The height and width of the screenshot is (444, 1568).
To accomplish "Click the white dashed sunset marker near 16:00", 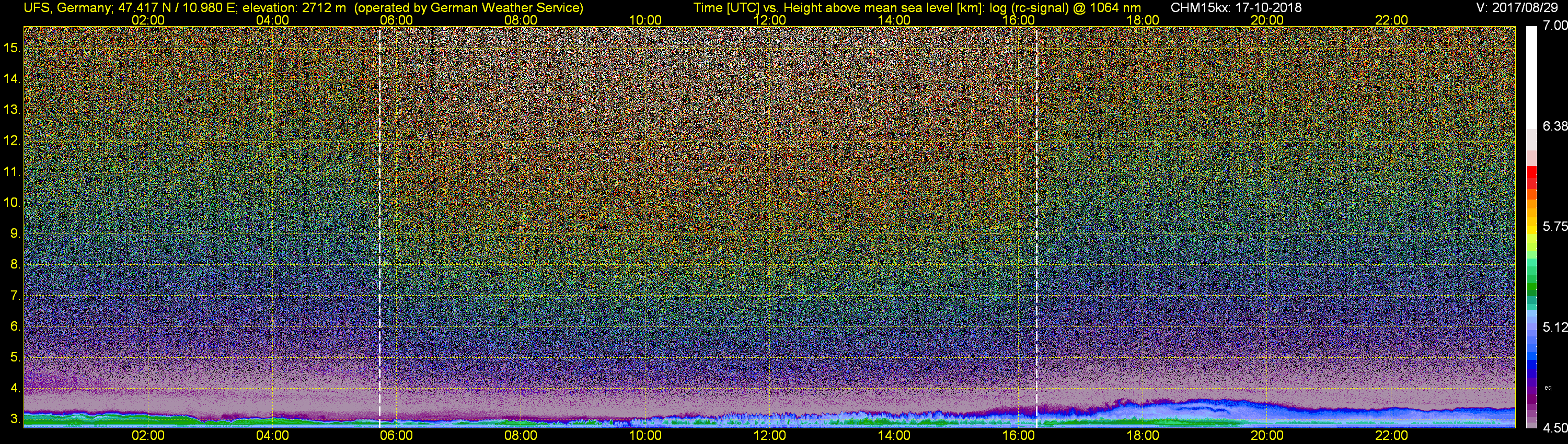I will point(1036,227).
